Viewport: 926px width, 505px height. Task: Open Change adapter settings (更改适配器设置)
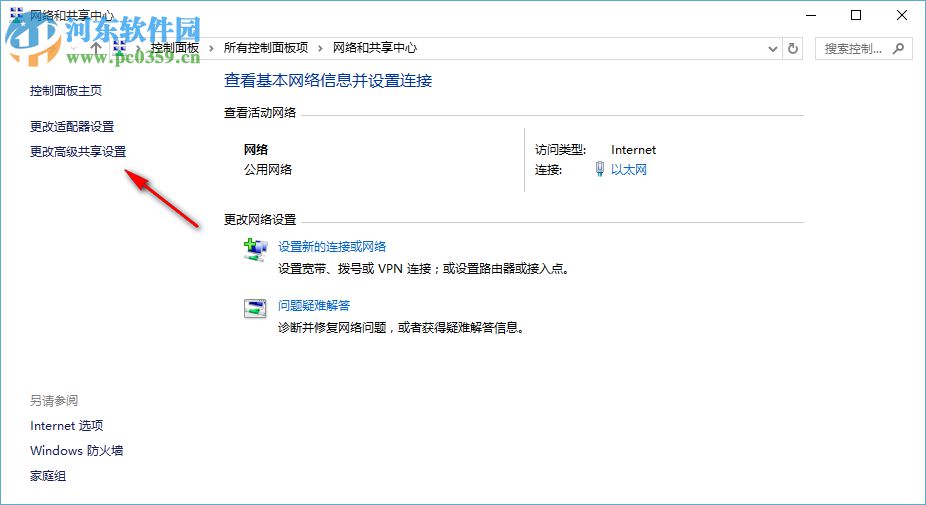[72, 126]
